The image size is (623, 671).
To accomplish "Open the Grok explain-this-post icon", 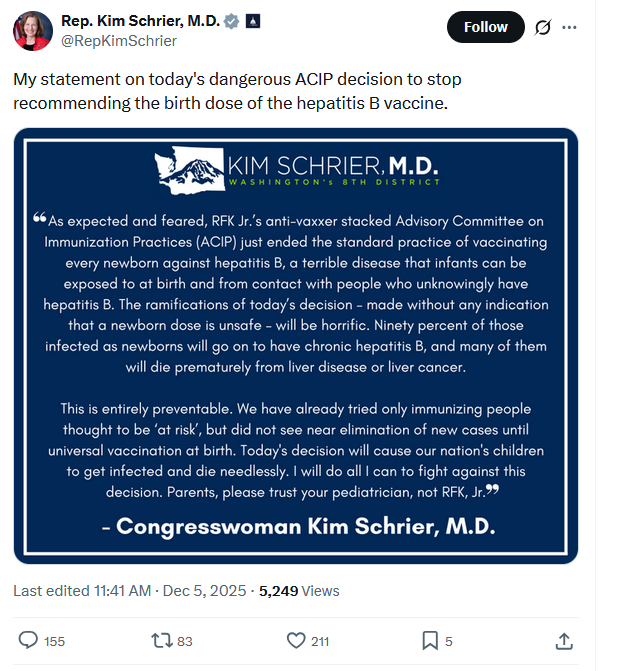I will click(543, 27).
